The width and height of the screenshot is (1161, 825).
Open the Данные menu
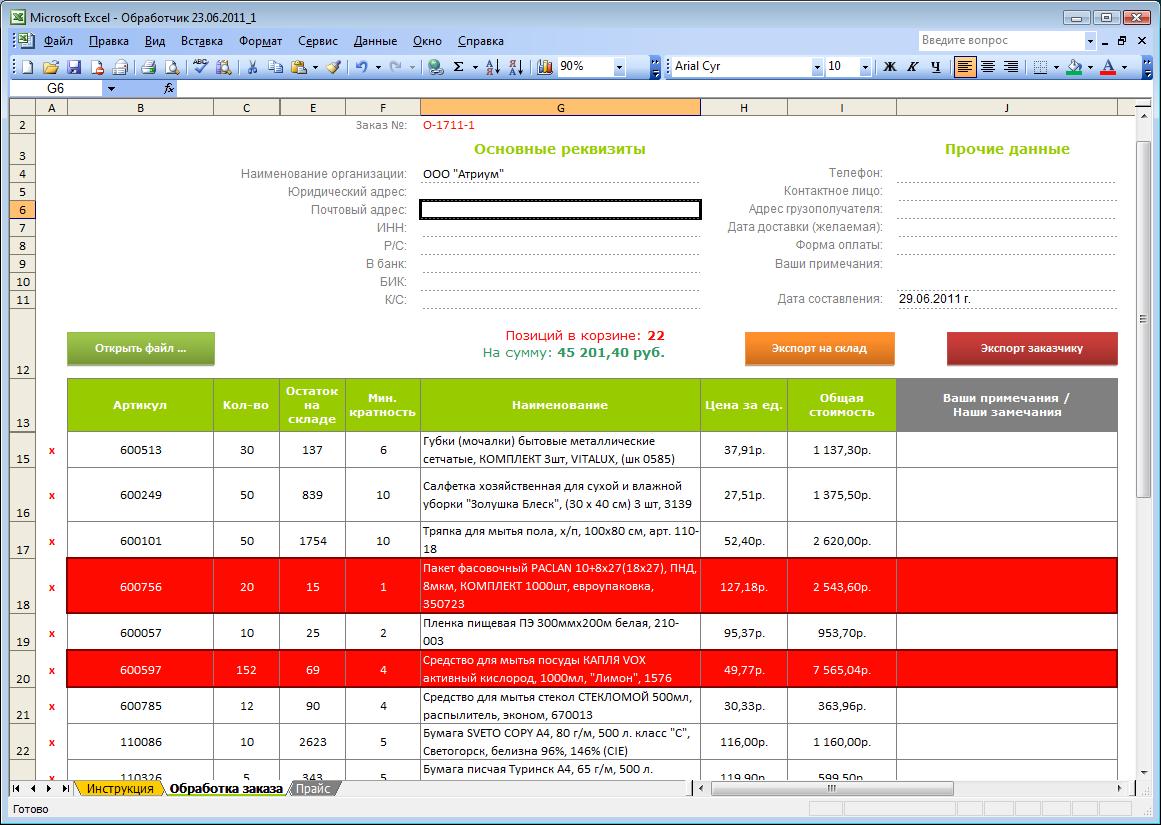coord(375,41)
